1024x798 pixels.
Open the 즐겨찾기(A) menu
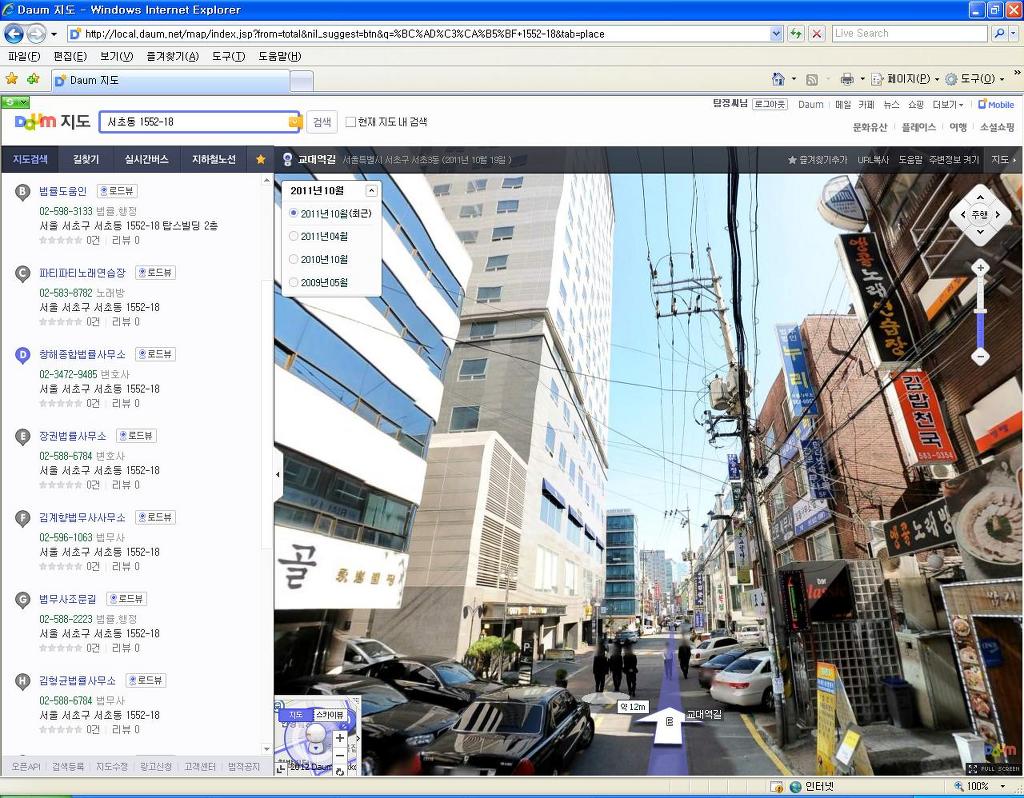tap(172, 56)
